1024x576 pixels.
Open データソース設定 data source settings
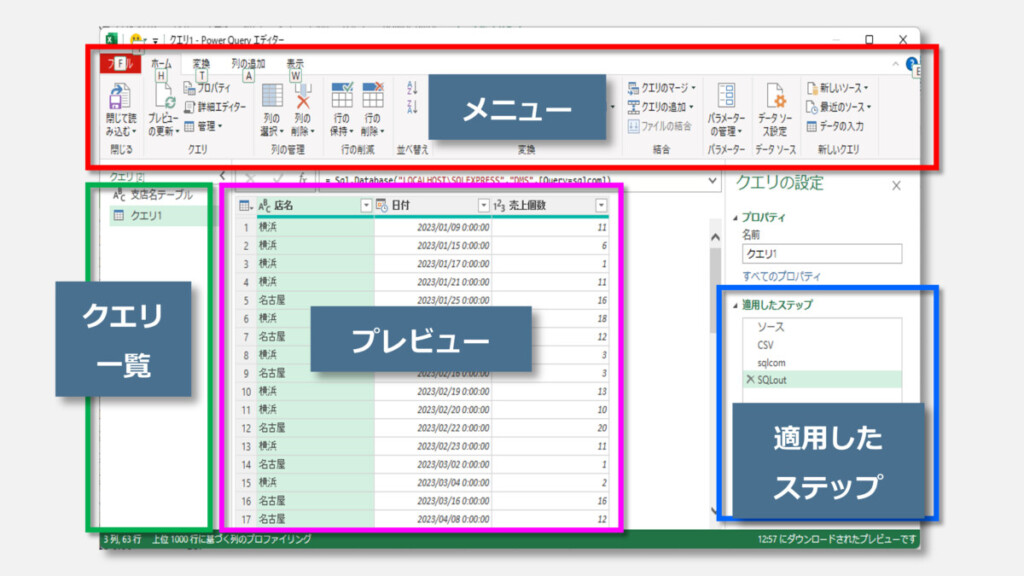775,99
